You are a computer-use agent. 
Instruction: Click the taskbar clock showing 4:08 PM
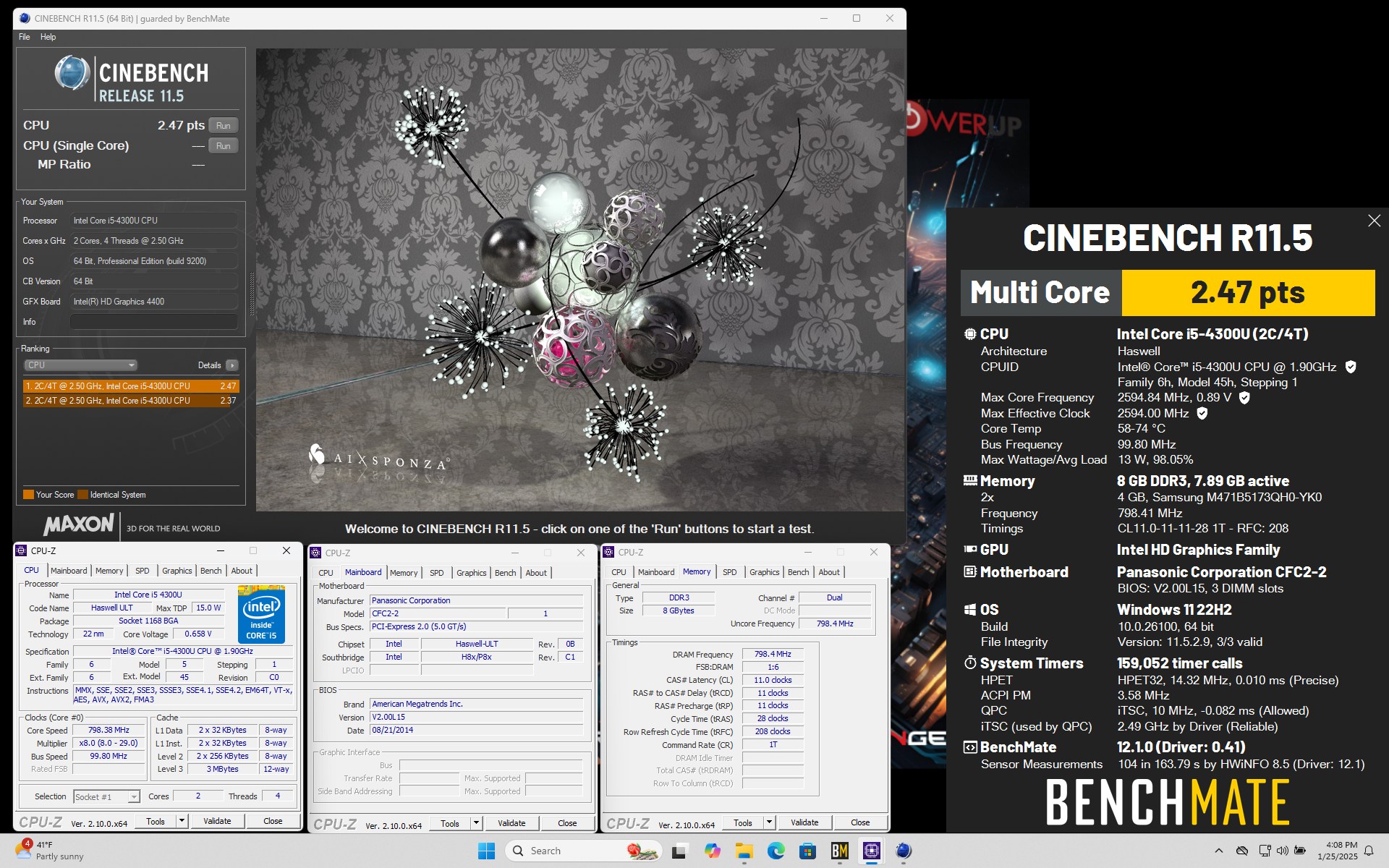pos(1338,851)
